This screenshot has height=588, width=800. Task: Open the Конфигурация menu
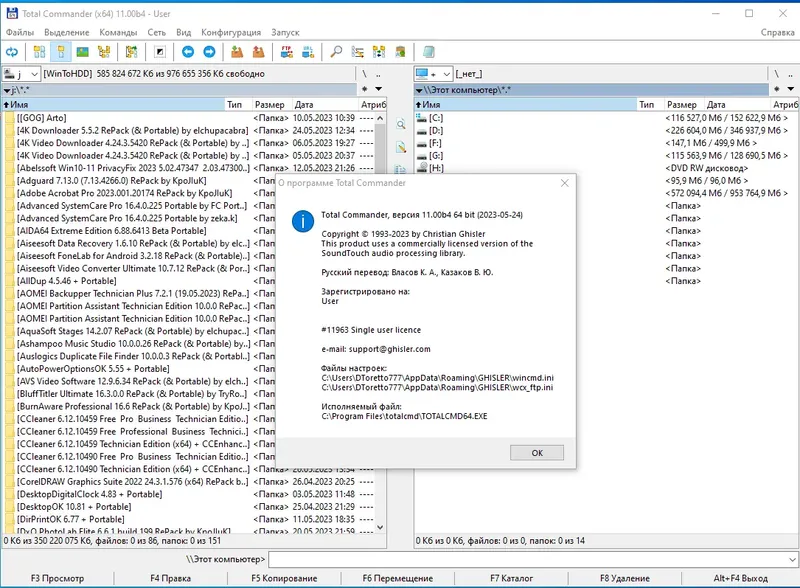pos(231,32)
